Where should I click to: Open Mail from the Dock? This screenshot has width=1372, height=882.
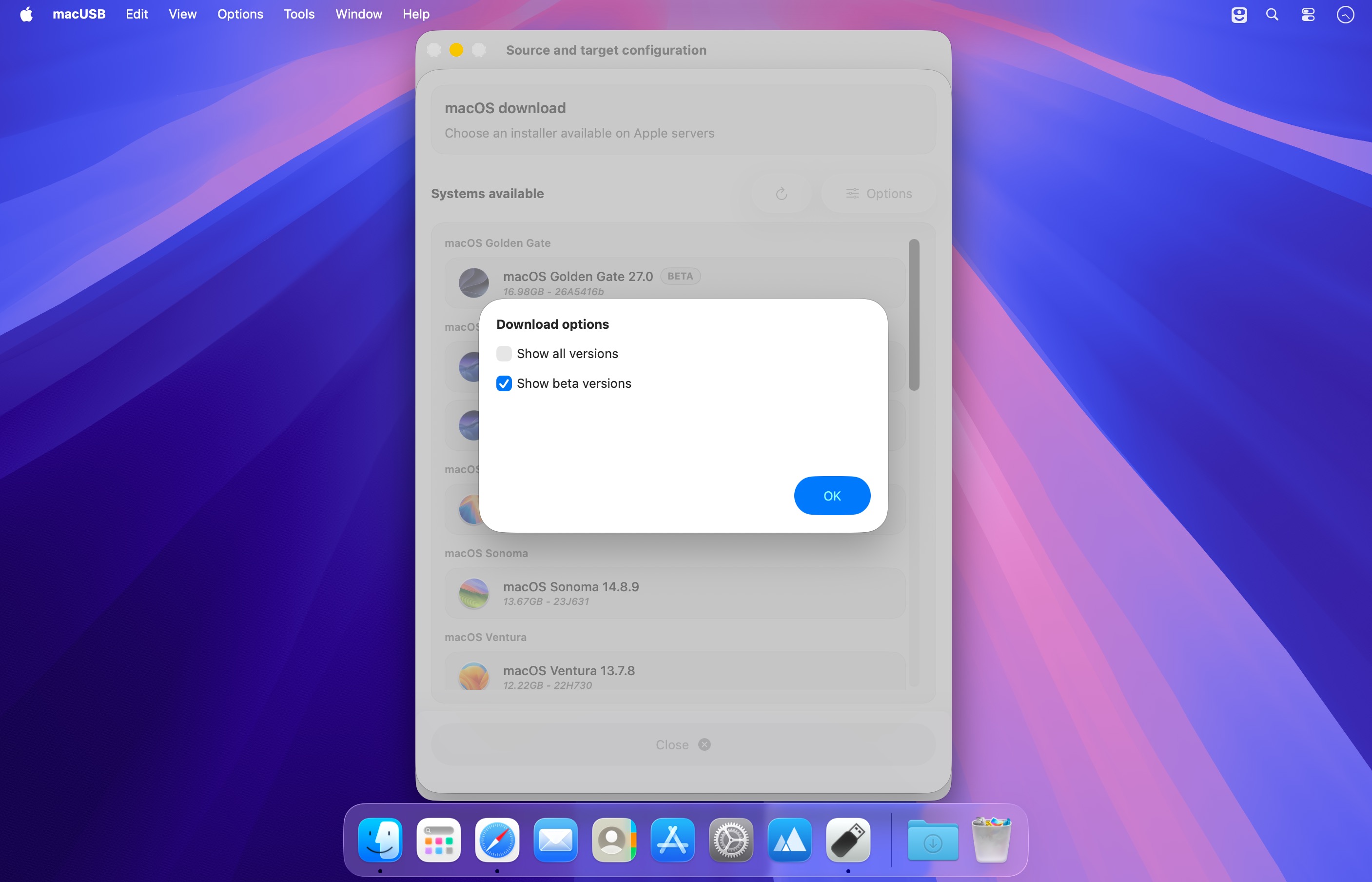(x=555, y=840)
